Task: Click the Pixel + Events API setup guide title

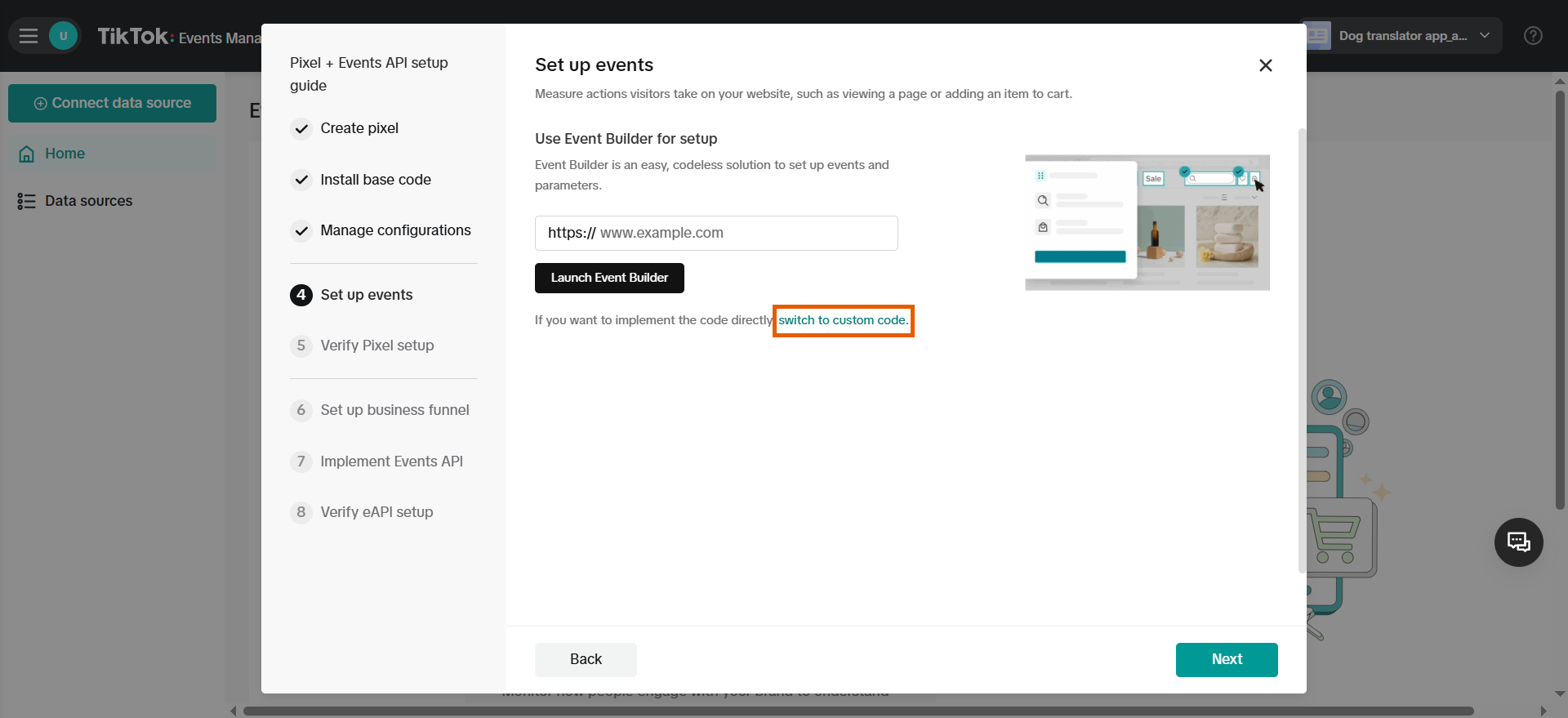Action: pyautogui.click(x=369, y=74)
